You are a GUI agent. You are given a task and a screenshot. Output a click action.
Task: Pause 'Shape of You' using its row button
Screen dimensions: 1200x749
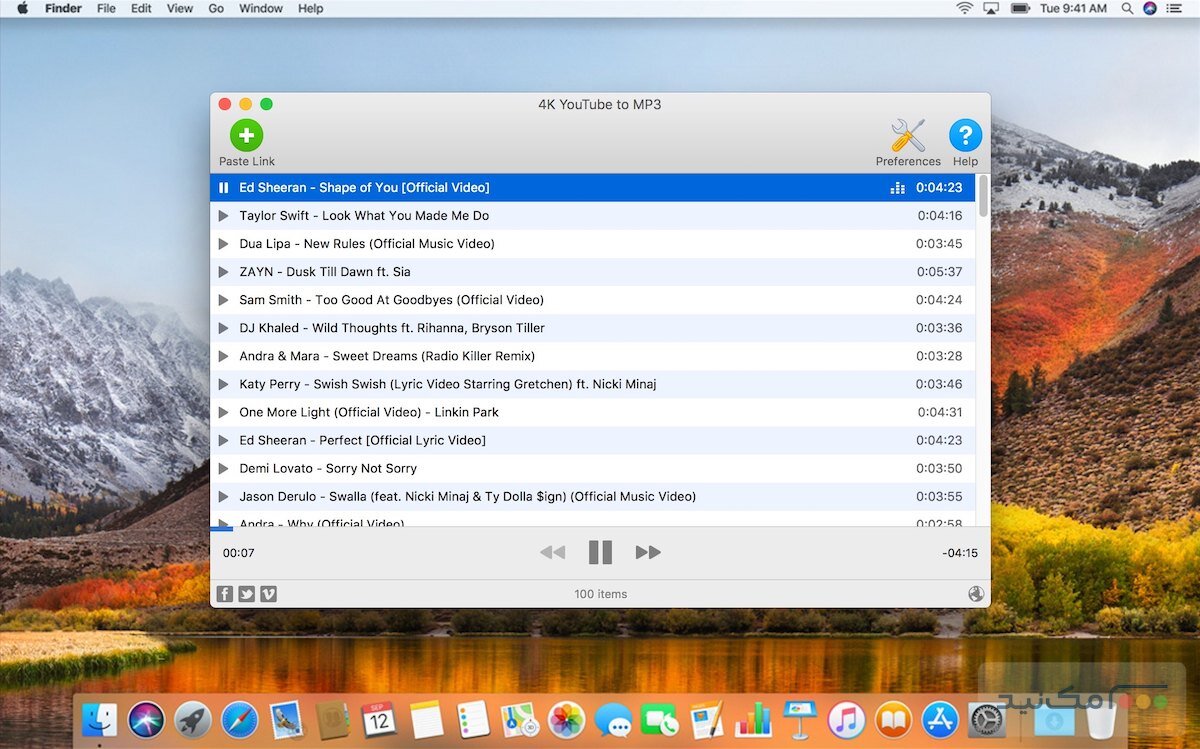pos(224,187)
